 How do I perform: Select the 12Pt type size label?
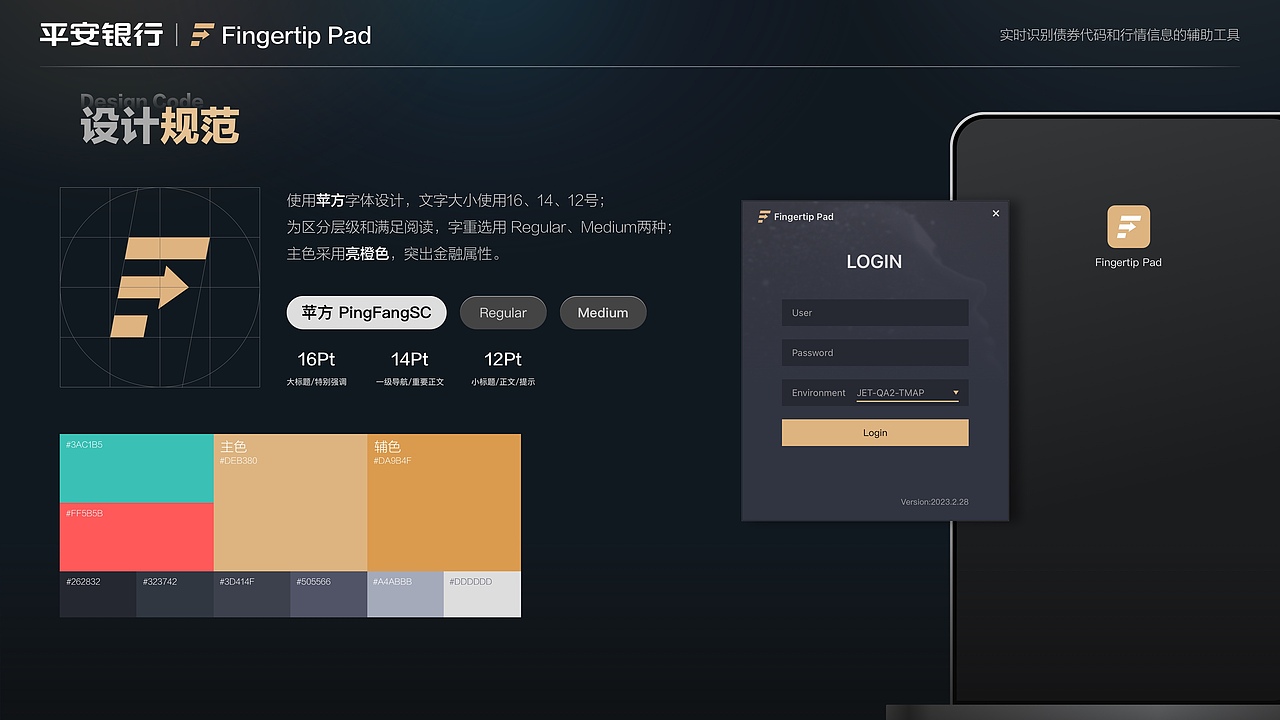(503, 359)
